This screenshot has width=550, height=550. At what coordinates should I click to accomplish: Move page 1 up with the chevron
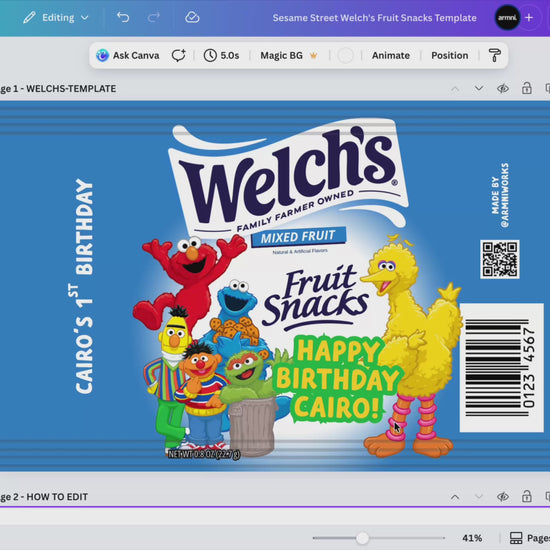[x=455, y=89]
